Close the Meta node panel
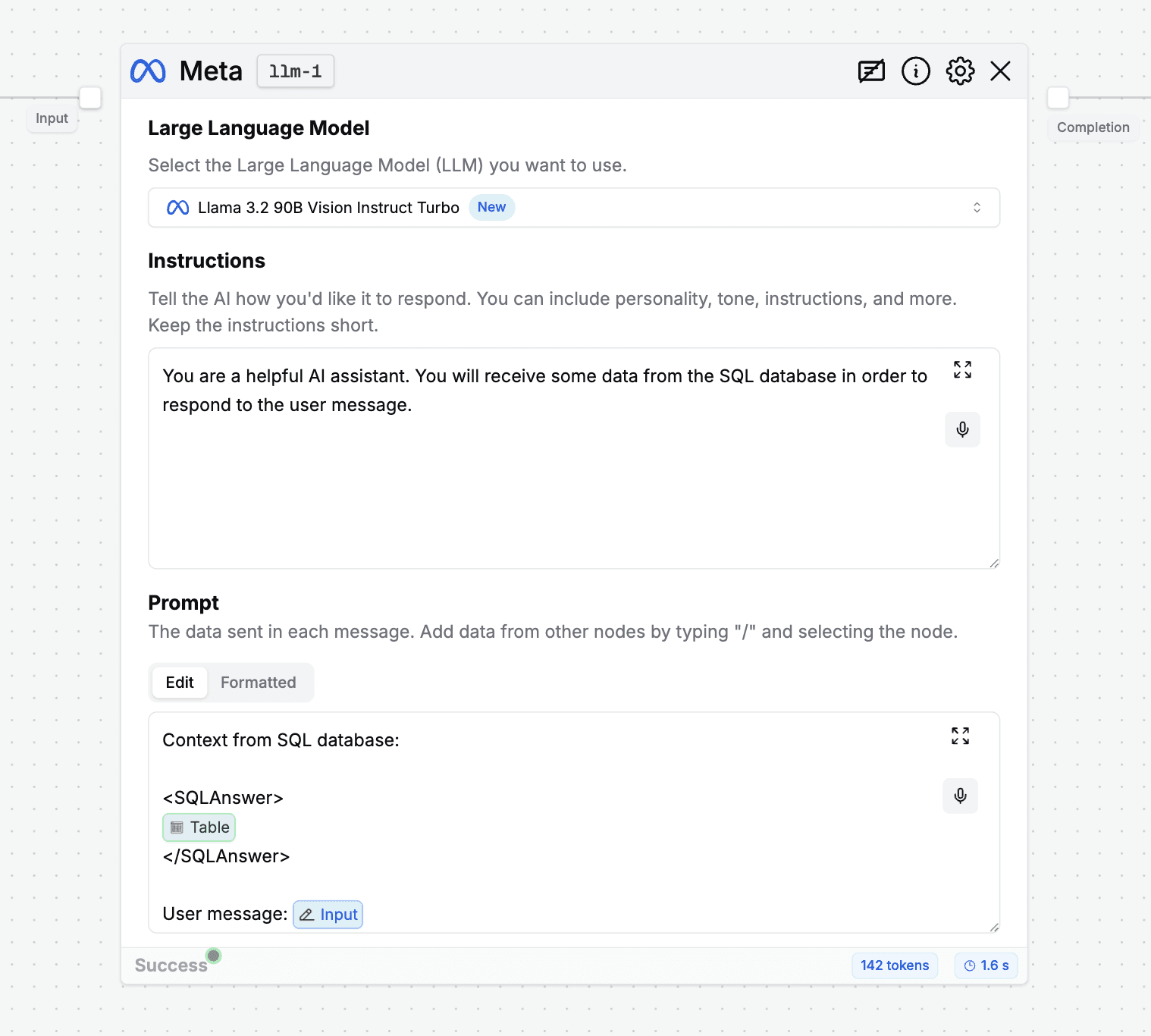1151x1036 pixels. point(1001,71)
